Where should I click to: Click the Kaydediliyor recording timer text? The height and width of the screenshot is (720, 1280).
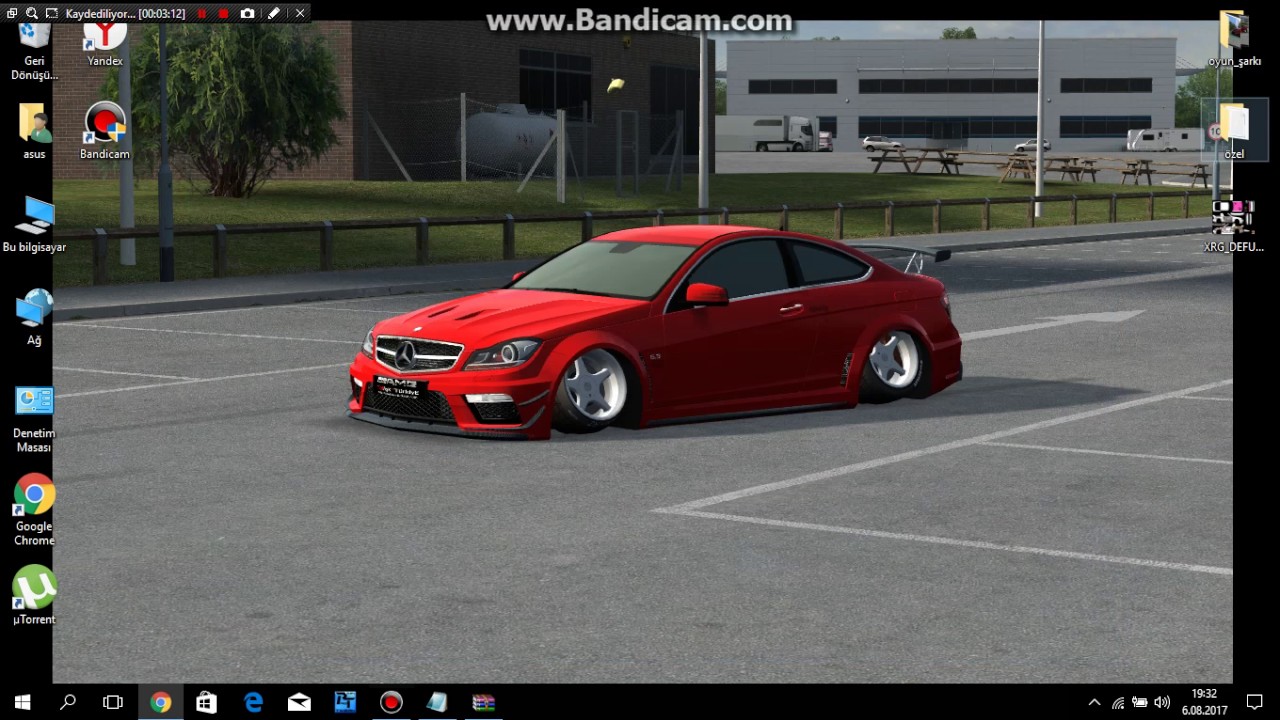[126, 14]
